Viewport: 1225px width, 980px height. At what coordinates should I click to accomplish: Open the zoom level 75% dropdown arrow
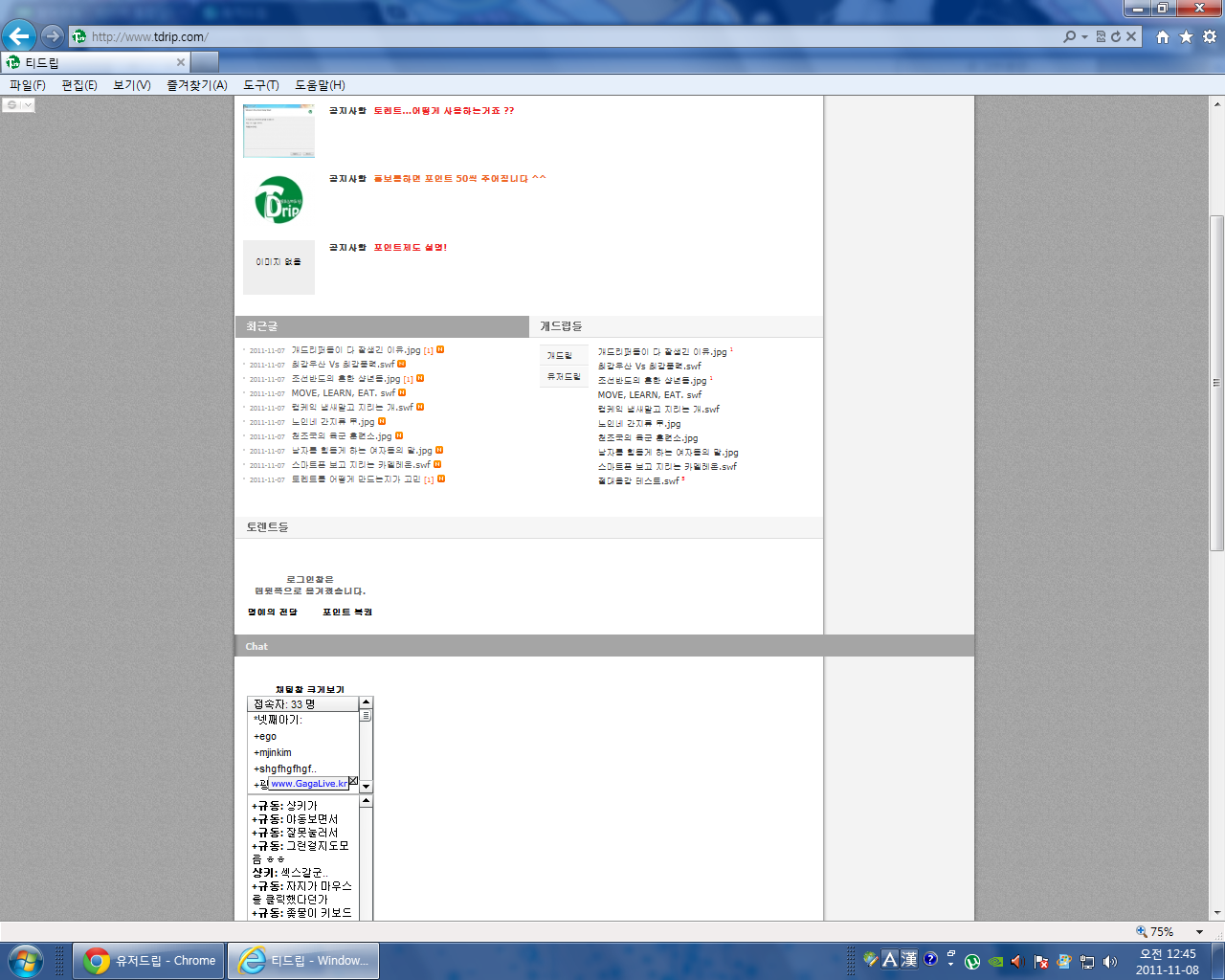coord(1199,931)
